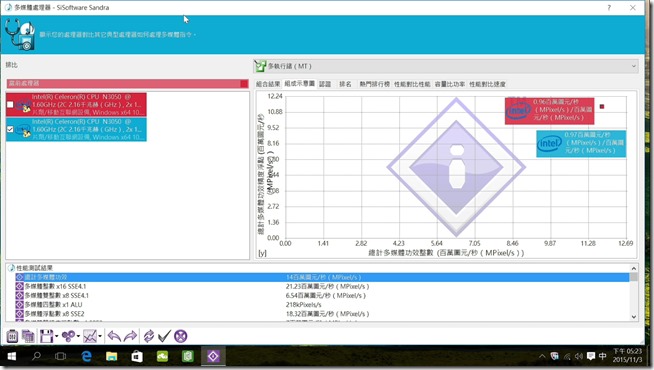This screenshot has width=654, height=370.
Task: Click the purple cancel X circle icon
Action: pos(181,336)
